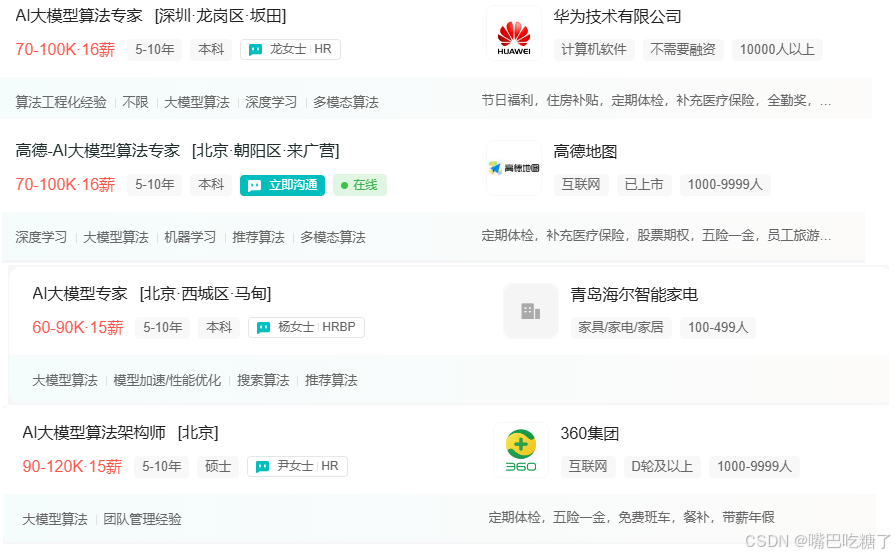Open the Huawei company logo
Viewport: 896px width, 556px height.
click(514, 34)
